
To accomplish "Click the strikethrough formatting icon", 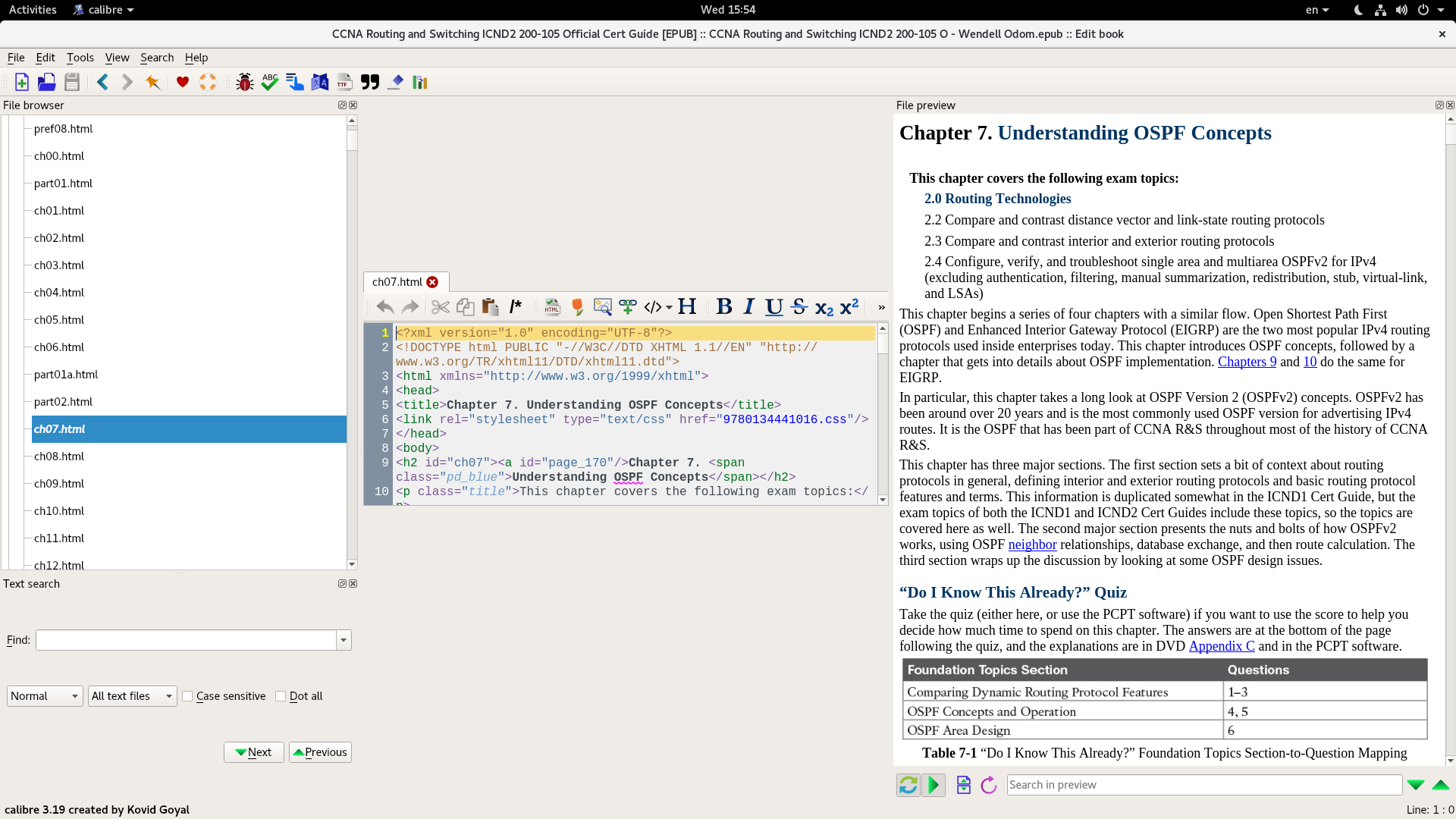I will (x=799, y=306).
